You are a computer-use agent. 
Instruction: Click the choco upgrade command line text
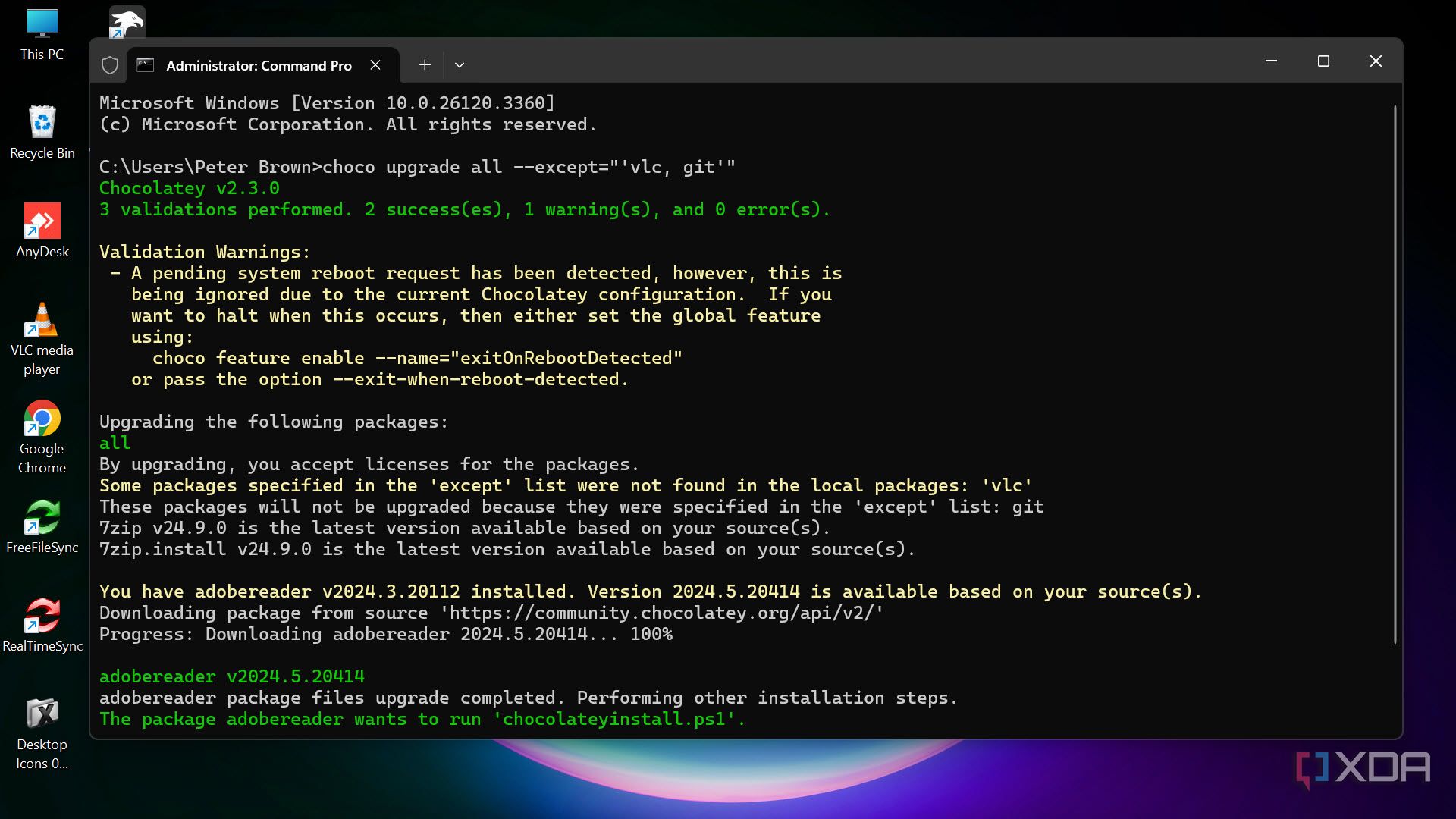[x=529, y=167]
